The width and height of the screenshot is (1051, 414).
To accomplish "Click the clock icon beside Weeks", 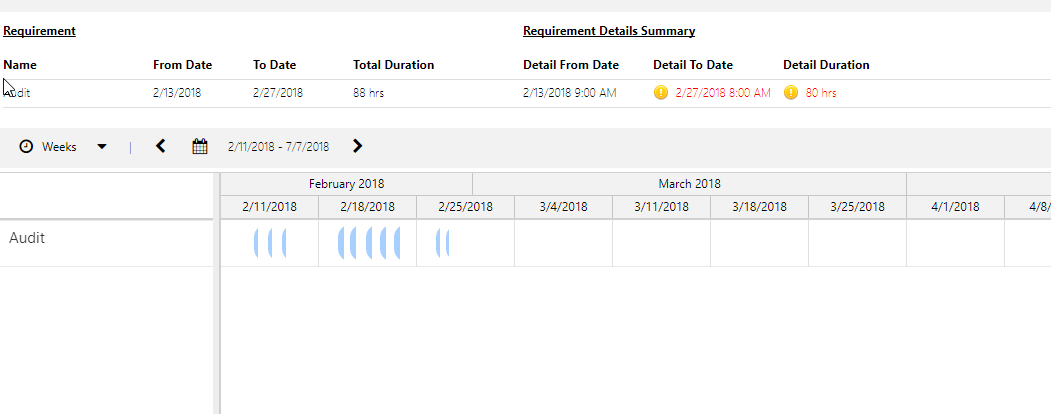I will coord(26,147).
